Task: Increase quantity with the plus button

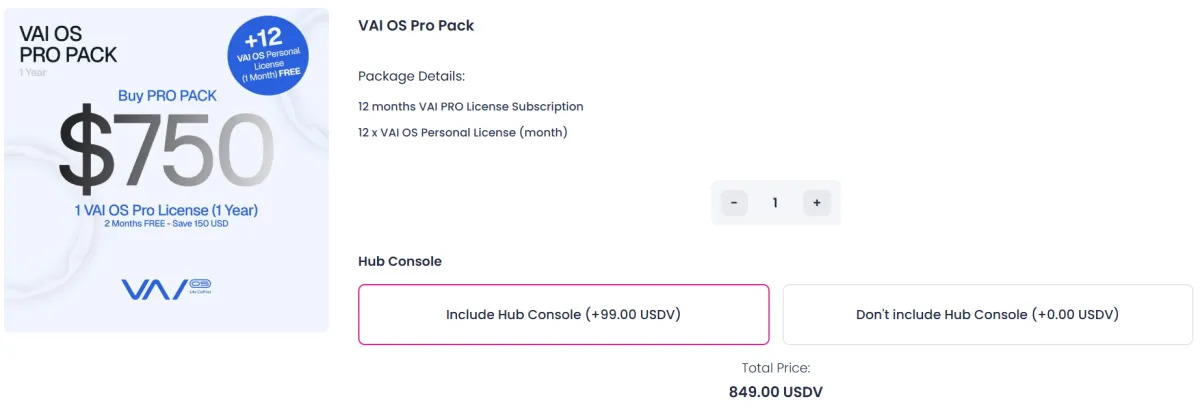Action: (816, 203)
